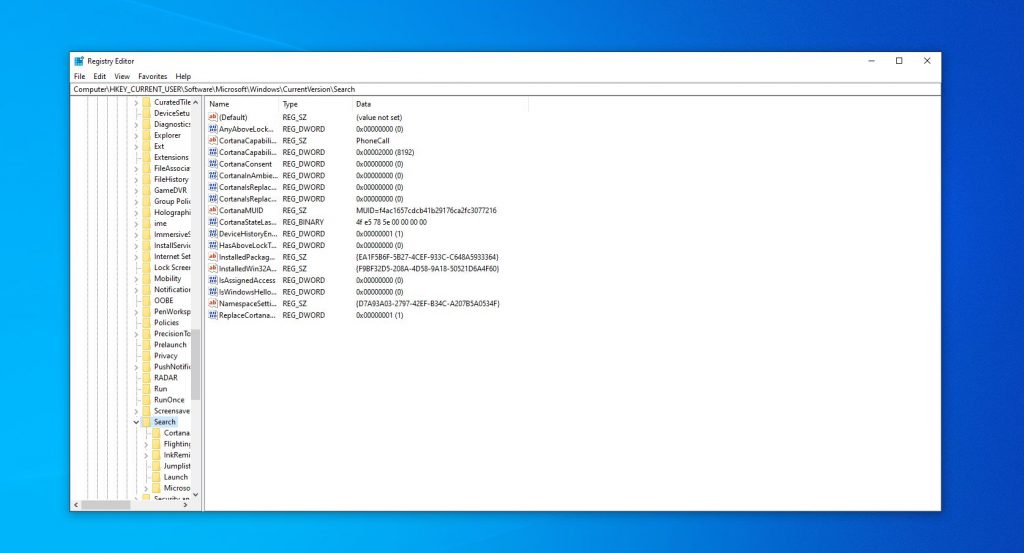Expand the Flighting subkey under Search
Viewport: 1024px width, 553px height.
146,444
